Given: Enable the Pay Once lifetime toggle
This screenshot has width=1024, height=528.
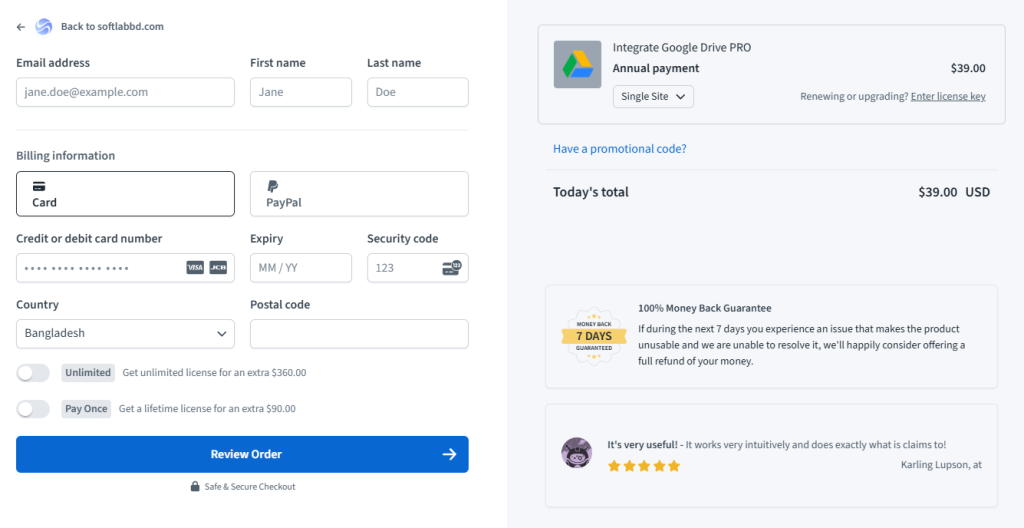Looking at the screenshot, I should coord(33,409).
